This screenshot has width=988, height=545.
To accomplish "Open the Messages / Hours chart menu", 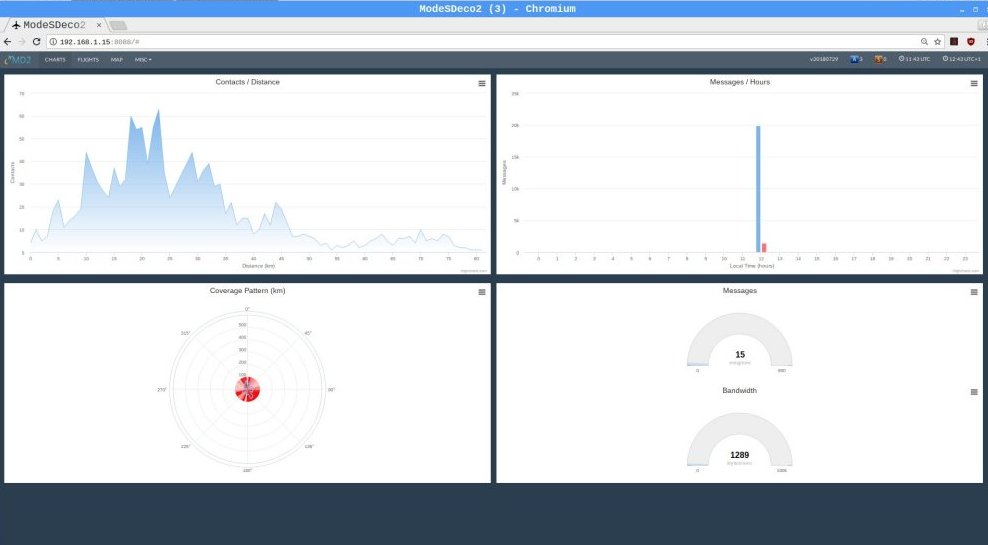I will 974,83.
